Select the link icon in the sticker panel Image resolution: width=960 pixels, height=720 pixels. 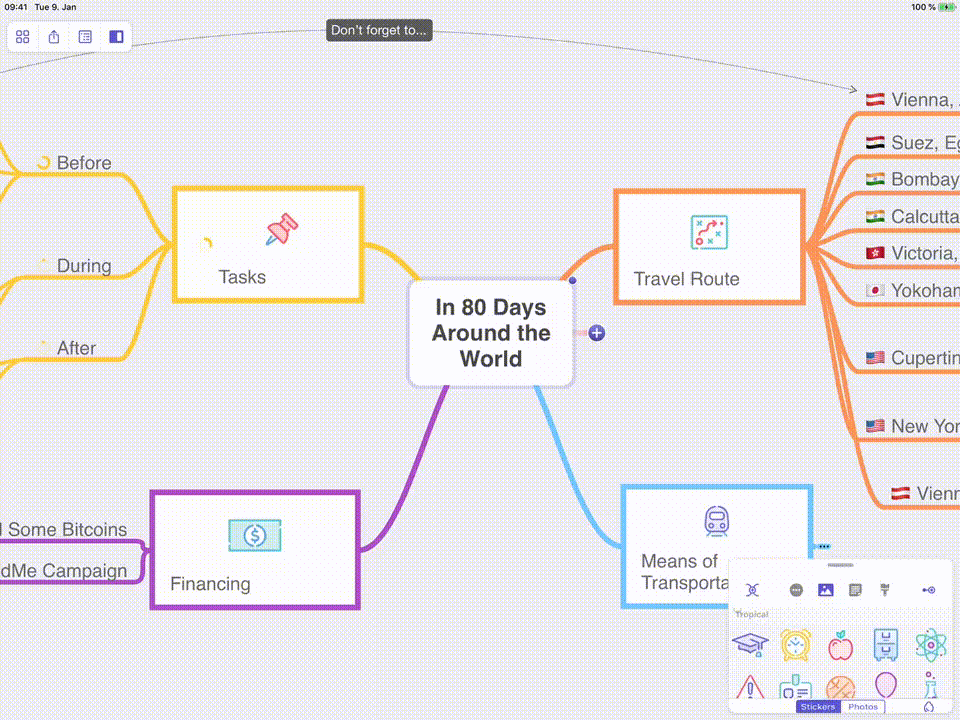coord(929,590)
